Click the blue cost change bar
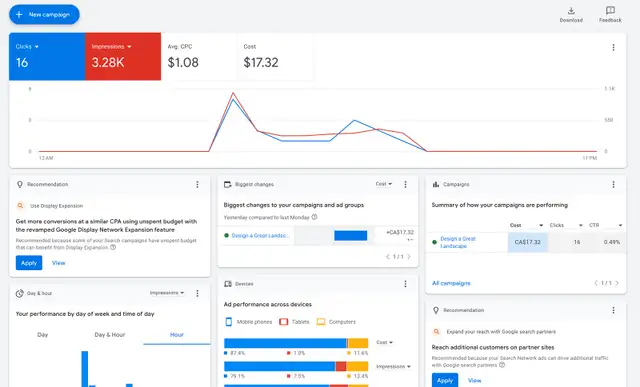 coord(351,236)
